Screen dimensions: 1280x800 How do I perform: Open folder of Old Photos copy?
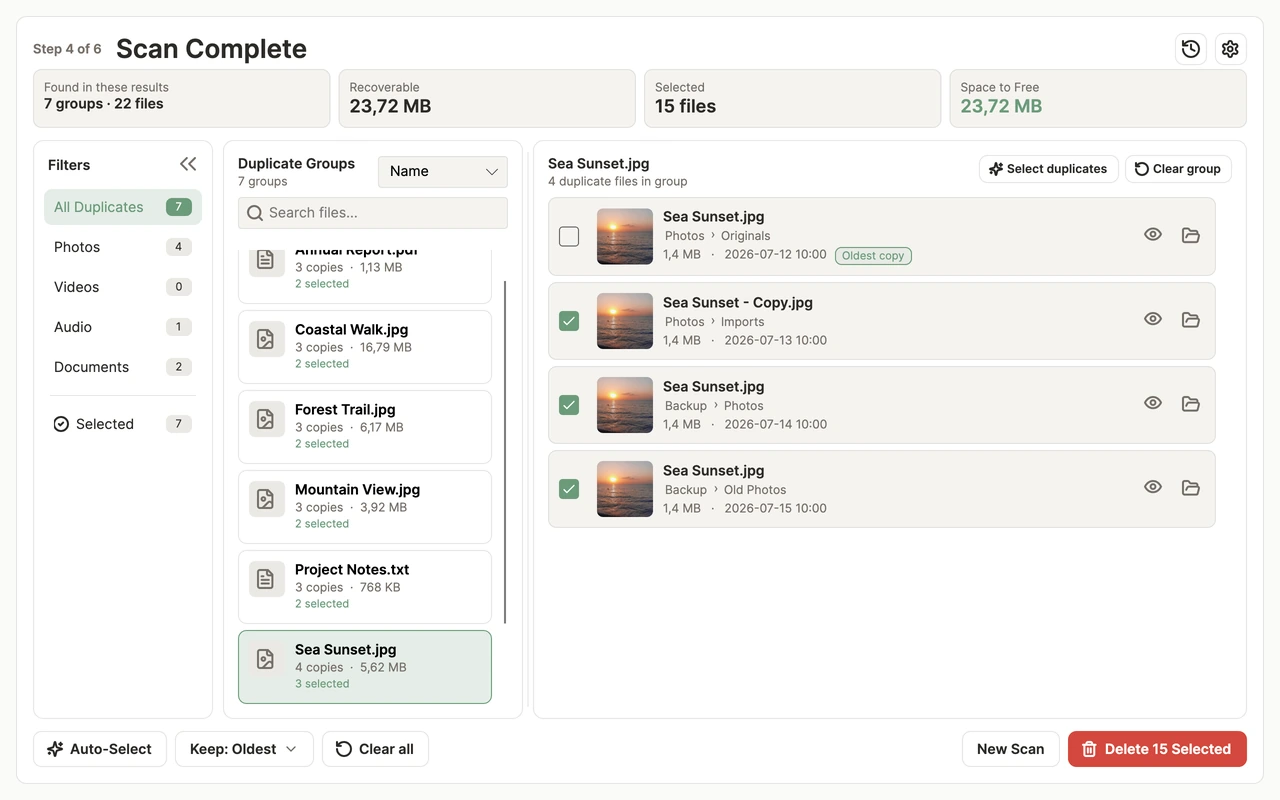click(1190, 487)
